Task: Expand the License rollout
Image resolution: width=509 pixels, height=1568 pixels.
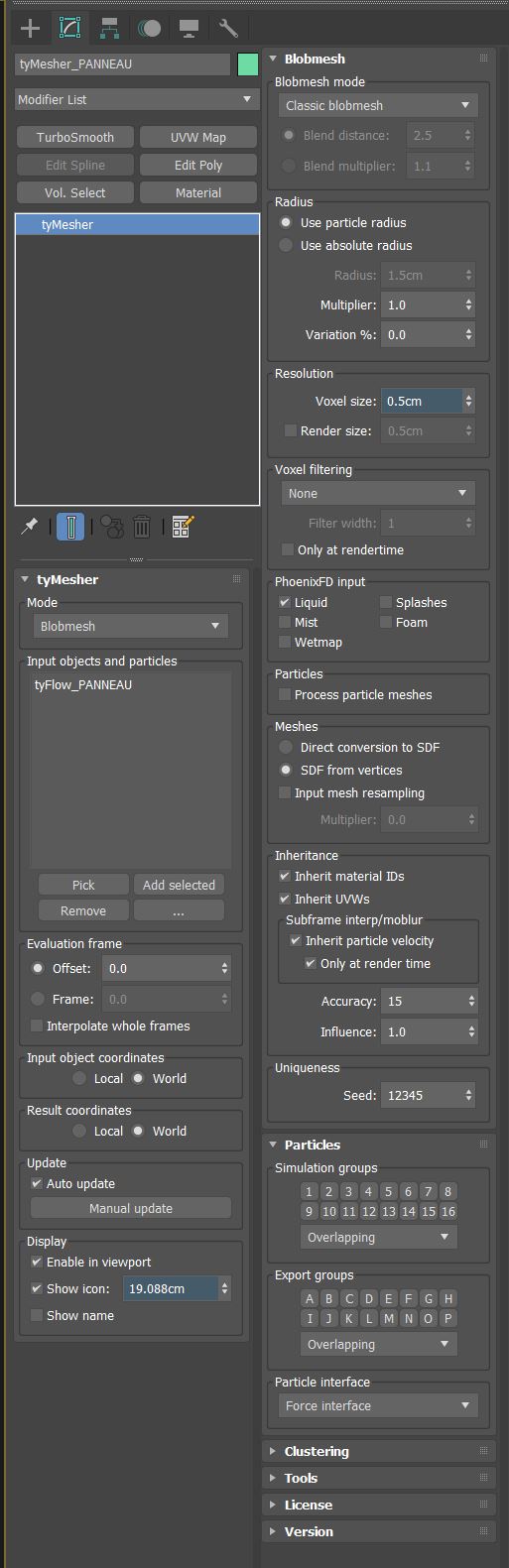Action: [x=379, y=1505]
